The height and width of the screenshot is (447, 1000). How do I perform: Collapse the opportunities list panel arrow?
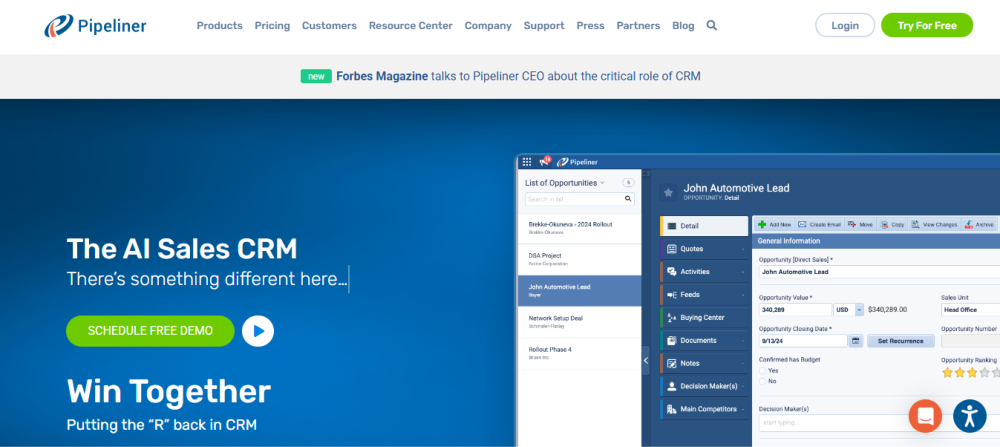click(x=646, y=360)
